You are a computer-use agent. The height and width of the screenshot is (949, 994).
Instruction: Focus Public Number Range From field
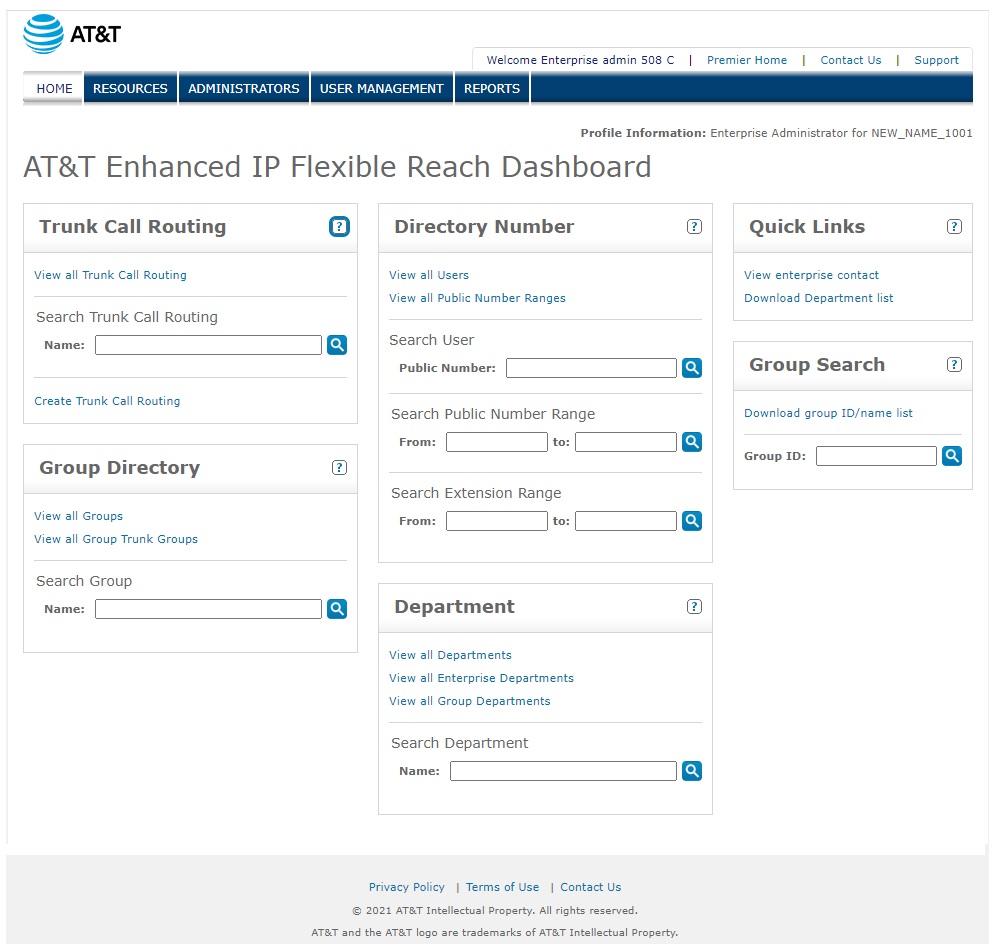(x=497, y=442)
